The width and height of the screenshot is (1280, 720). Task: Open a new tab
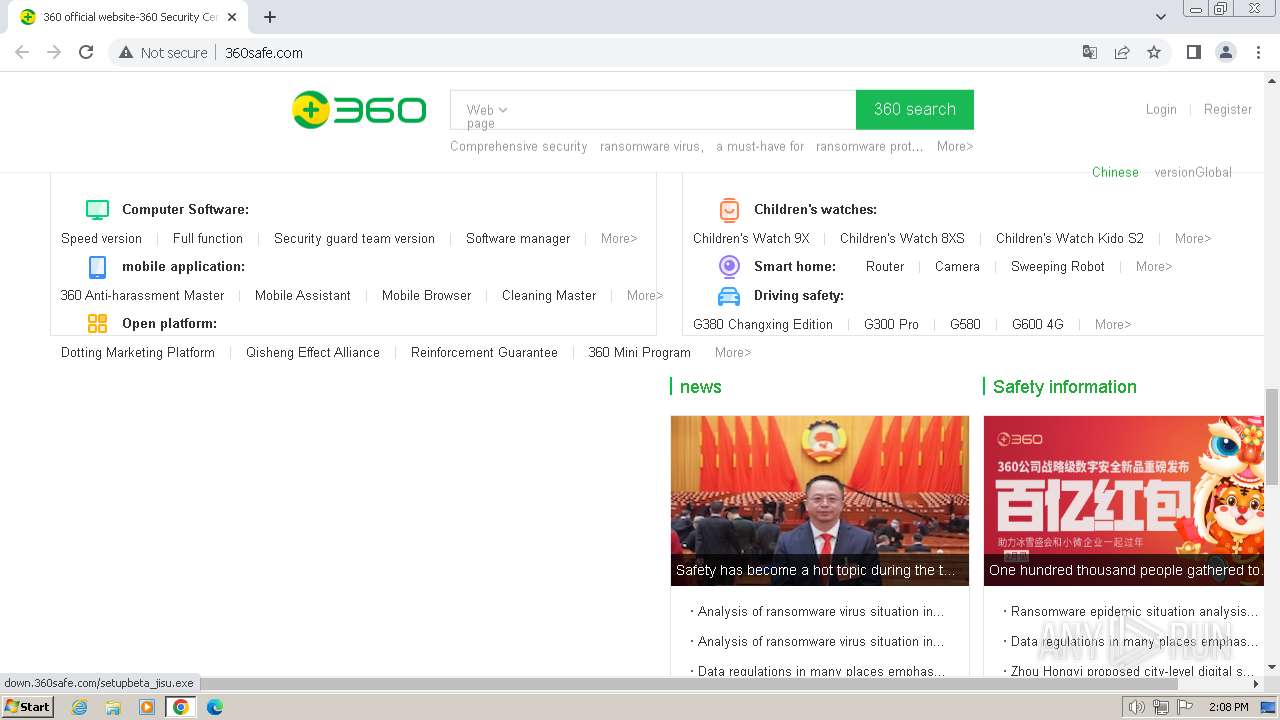pos(270,17)
